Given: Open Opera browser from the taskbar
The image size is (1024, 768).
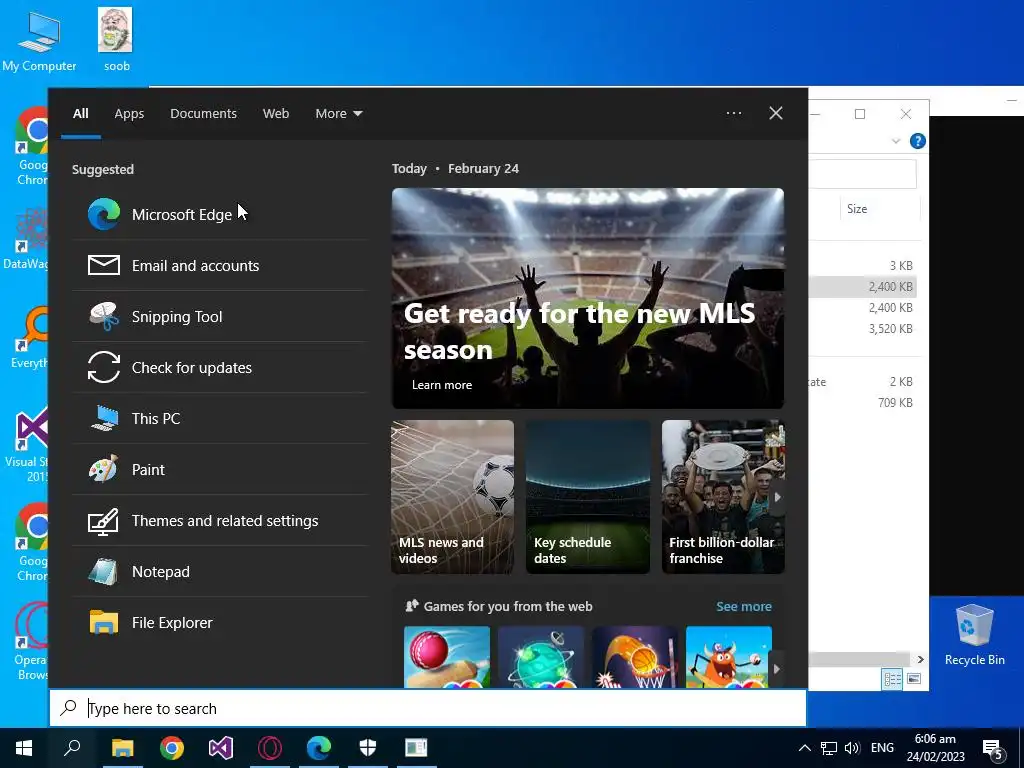Looking at the screenshot, I should click(x=270, y=748).
